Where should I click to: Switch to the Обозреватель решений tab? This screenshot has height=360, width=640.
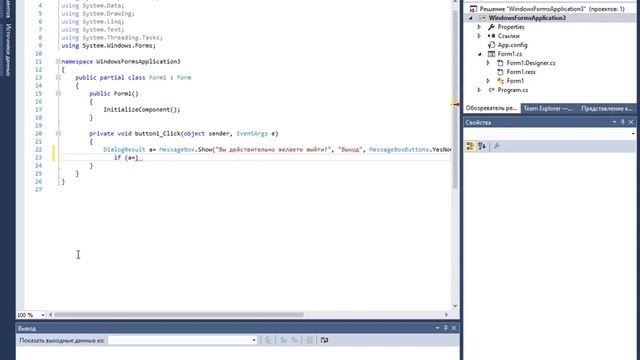[491, 109]
